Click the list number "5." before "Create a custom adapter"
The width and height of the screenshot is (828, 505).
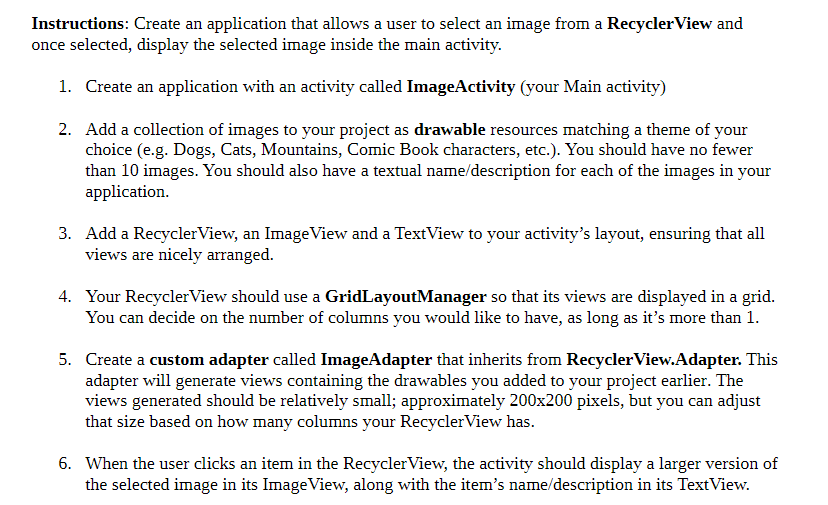tap(65, 360)
